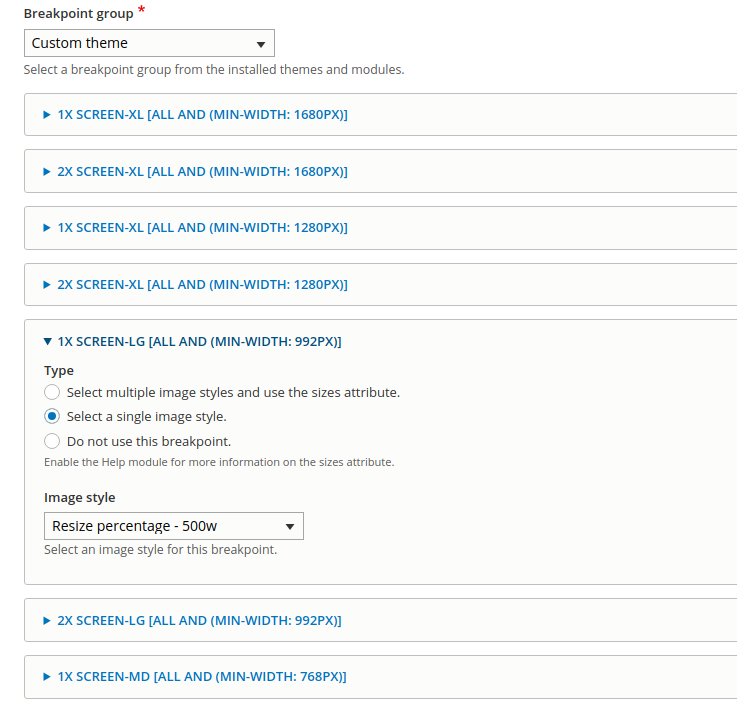Open the Image style dropdown
737x705 pixels.
tap(173, 526)
